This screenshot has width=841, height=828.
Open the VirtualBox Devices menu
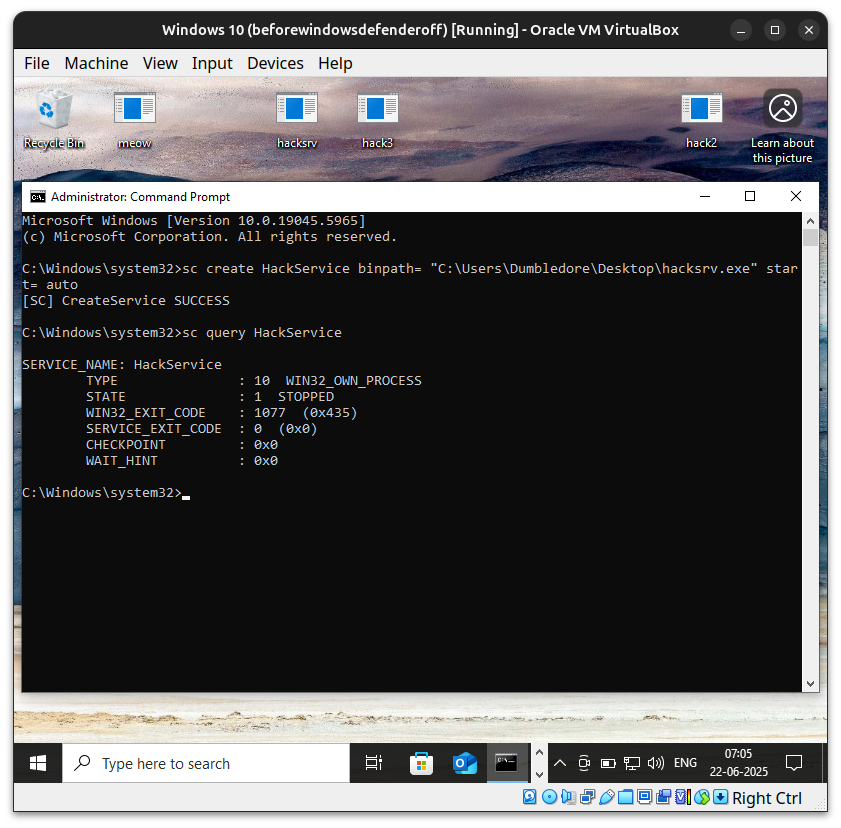(x=275, y=63)
